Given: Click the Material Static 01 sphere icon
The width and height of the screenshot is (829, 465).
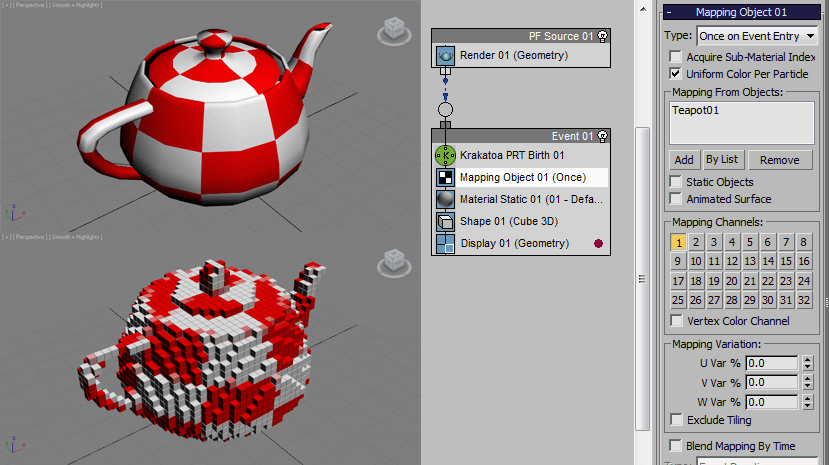Looking at the screenshot, I should click(445, 200).
